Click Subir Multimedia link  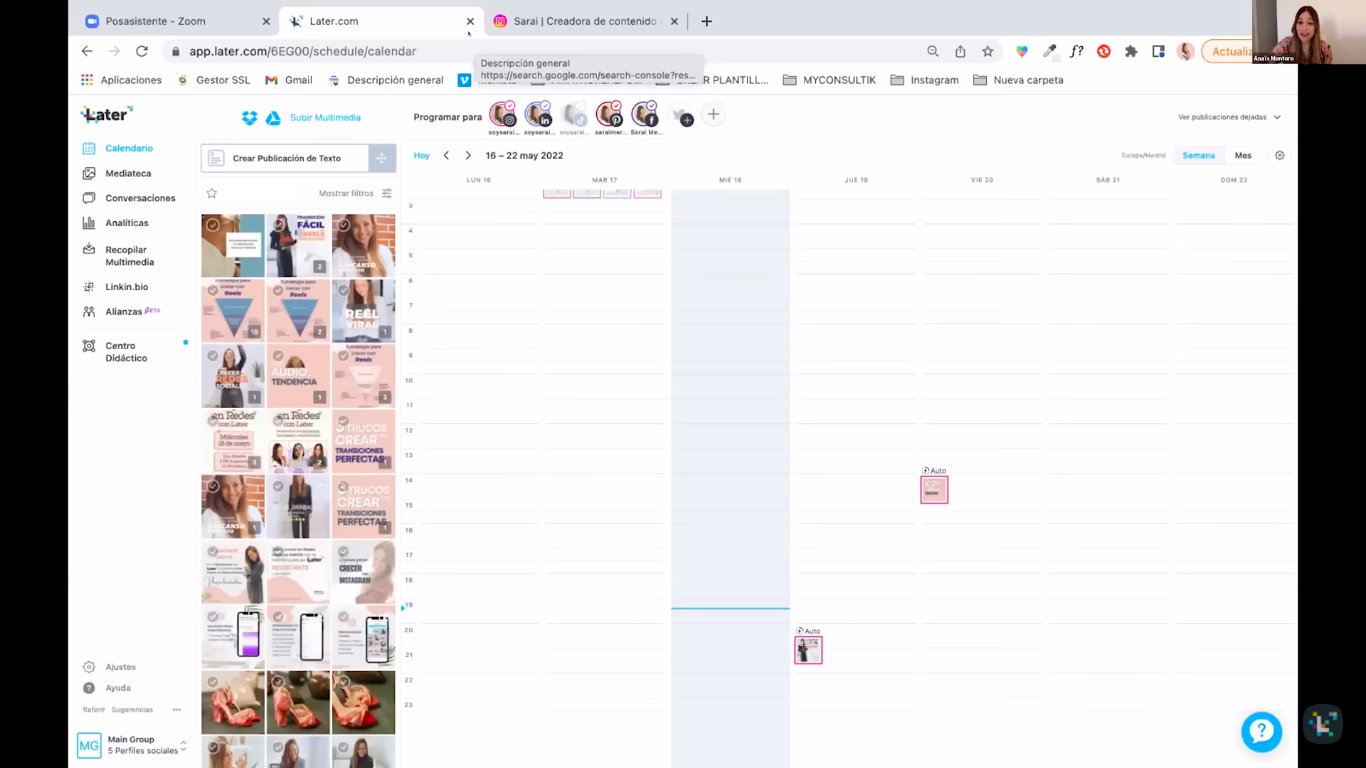tap(325, 118)
